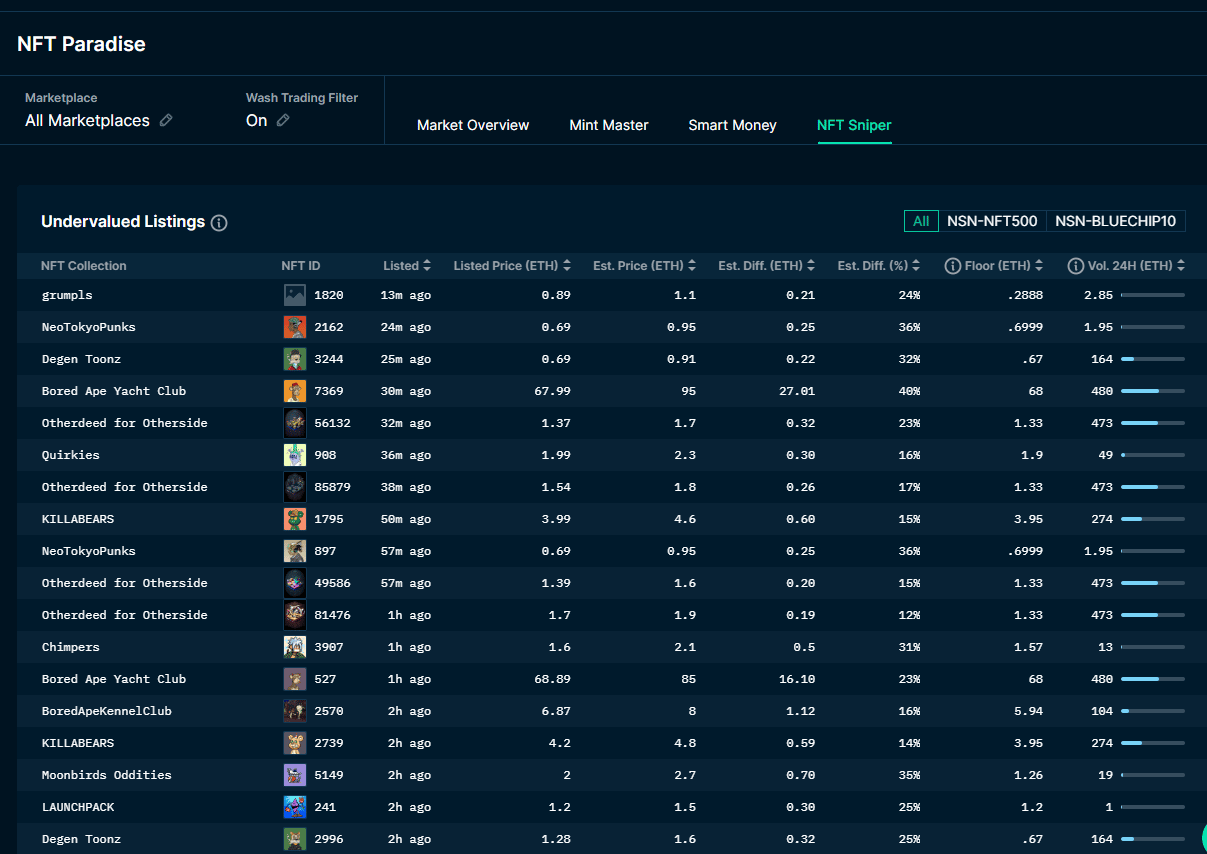Click the 40% estimated difference cell
The height and width of the screenshot is (854, 1207).
[x=909, y=391]
